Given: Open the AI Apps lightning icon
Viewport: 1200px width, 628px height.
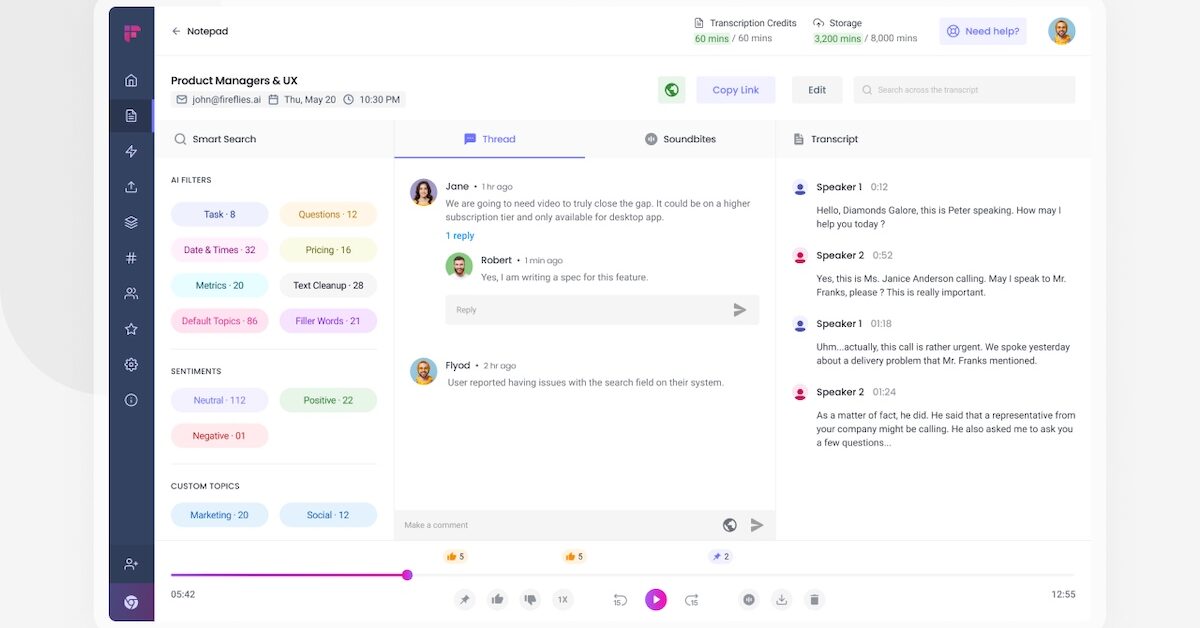Looking at the screenshot, I should click(131, 151).
